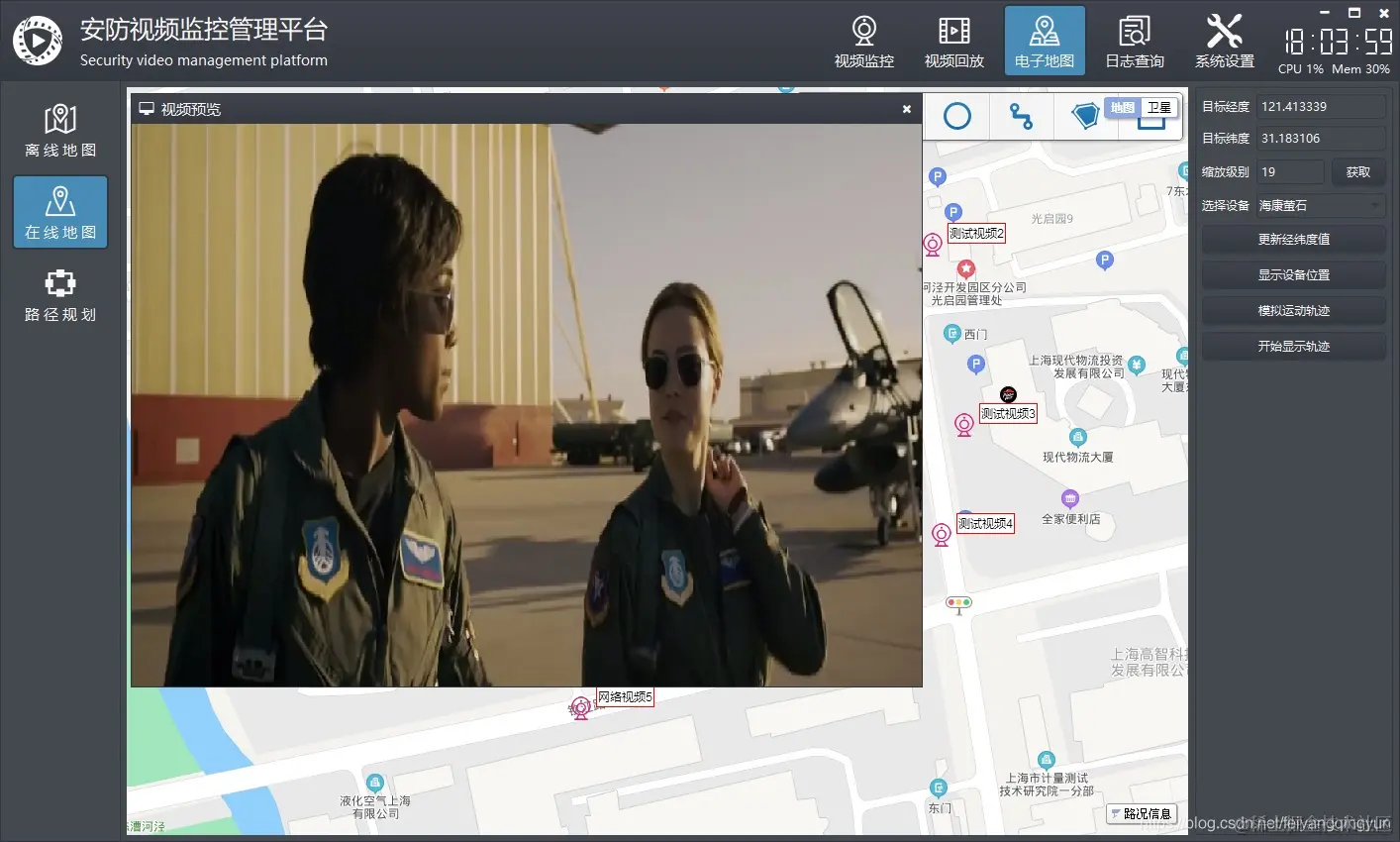This screenshot has width=1400, height=842.
Task: Switch map view to 地图 mode
Action: [1123, 107]
